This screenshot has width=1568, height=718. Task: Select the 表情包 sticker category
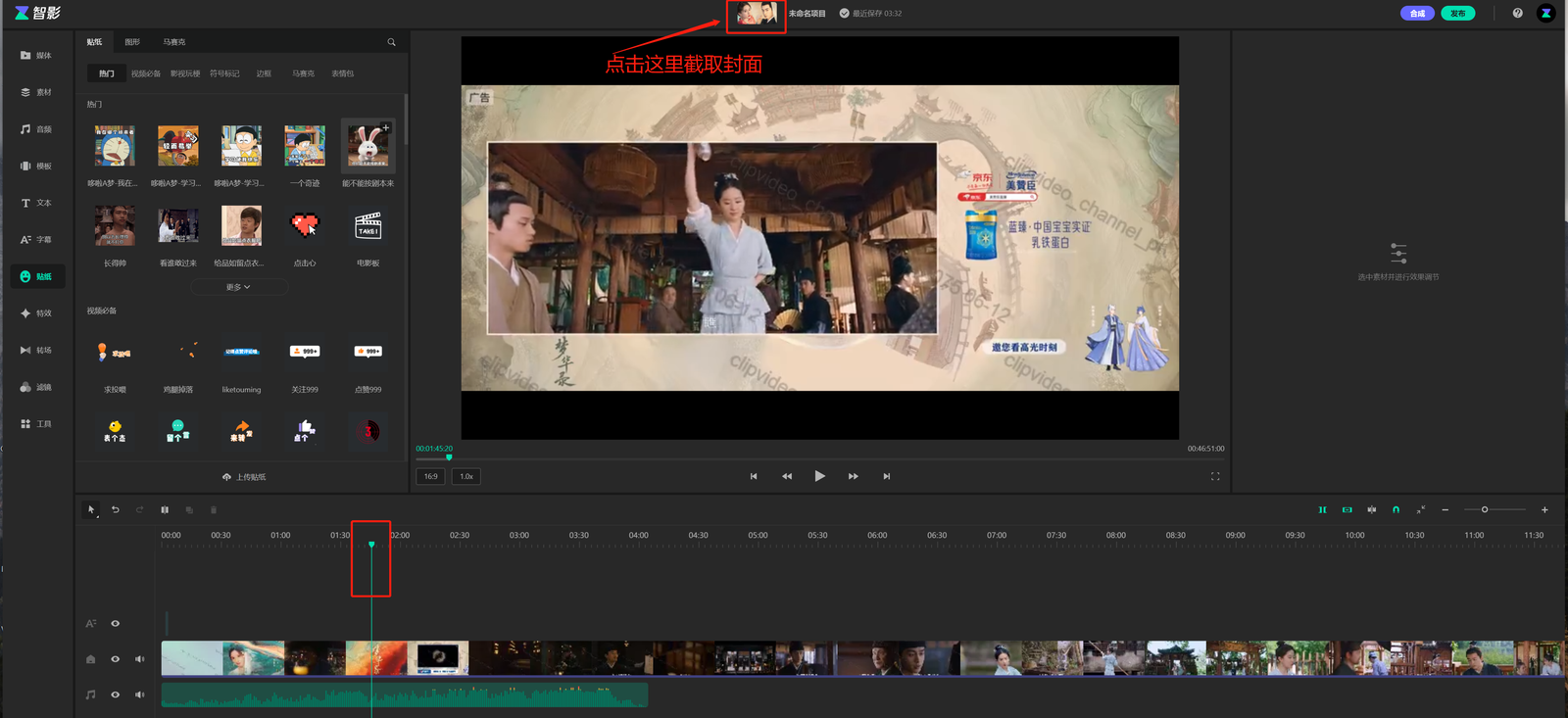coord(343,73)
